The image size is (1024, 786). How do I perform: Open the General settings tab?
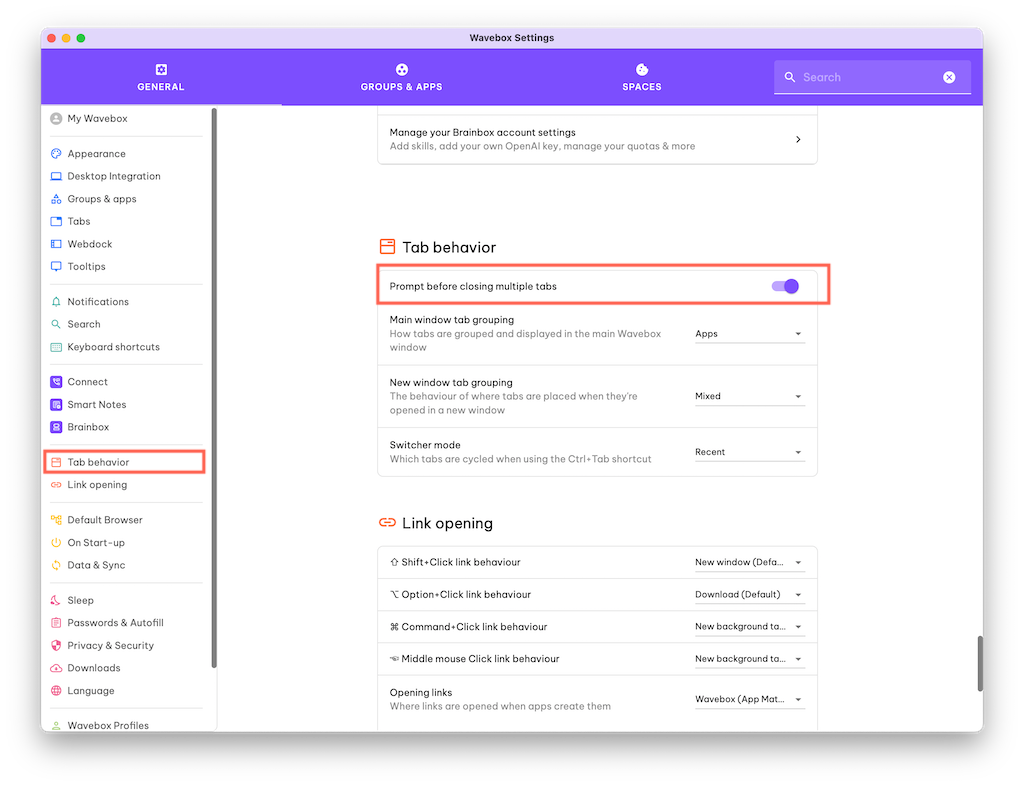point(161,77)
